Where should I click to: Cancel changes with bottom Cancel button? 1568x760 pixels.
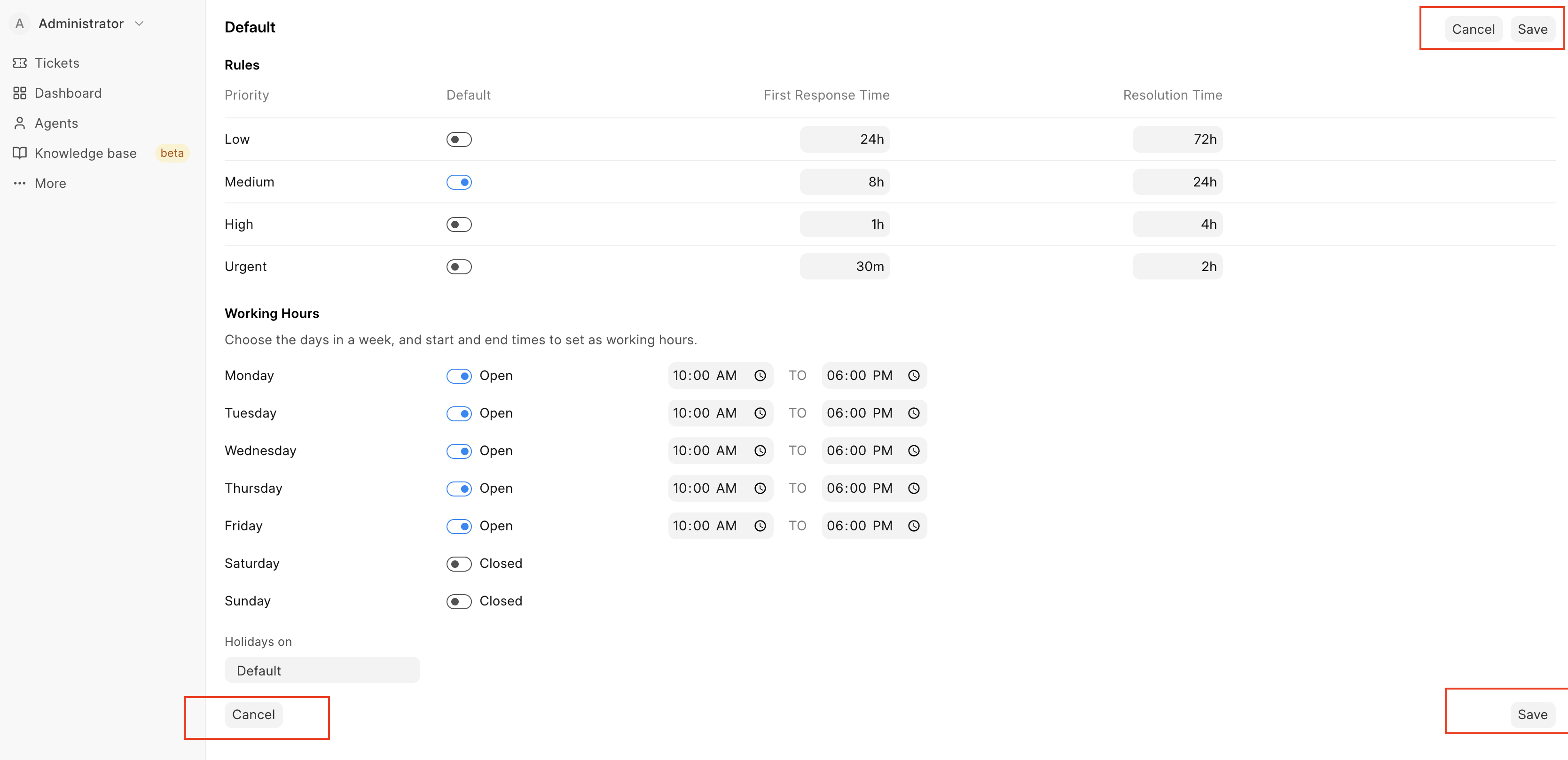coord(254,714)
